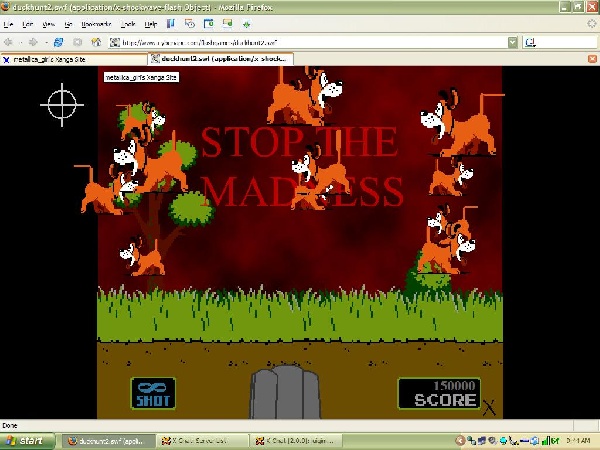Open the File menu
Viewport: 600px width, 450px height.
[x=8, y=24]
